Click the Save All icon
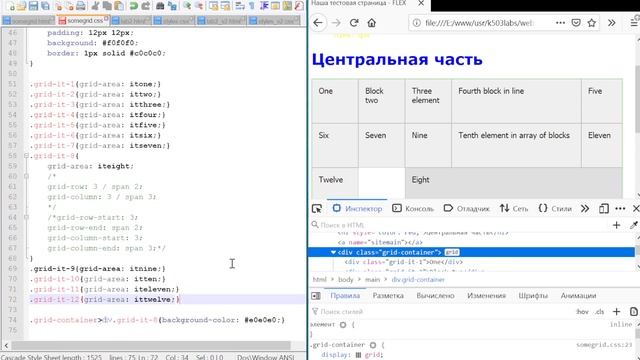This screenshot has width=640, height=360. coord(45,6)
